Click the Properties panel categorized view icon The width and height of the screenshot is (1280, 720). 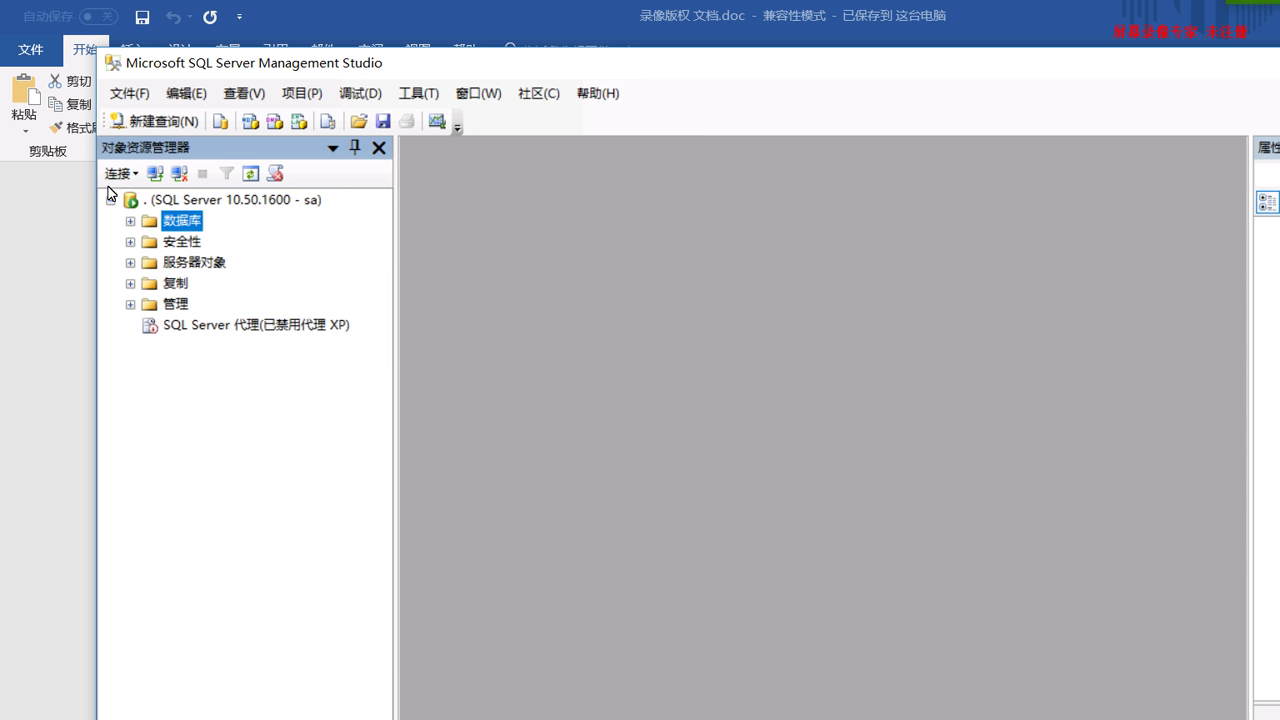coord(1267,202)
